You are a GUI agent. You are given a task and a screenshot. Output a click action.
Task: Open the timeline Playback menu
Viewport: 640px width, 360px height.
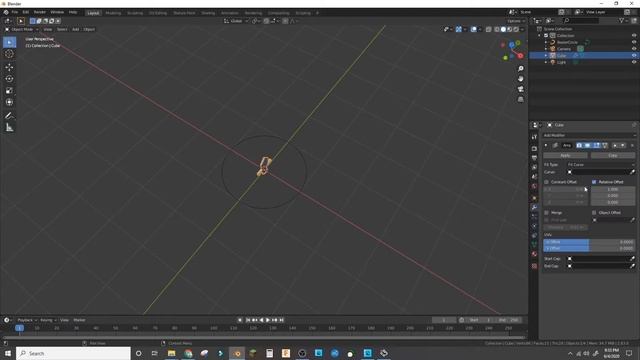(x=27, y=320)
